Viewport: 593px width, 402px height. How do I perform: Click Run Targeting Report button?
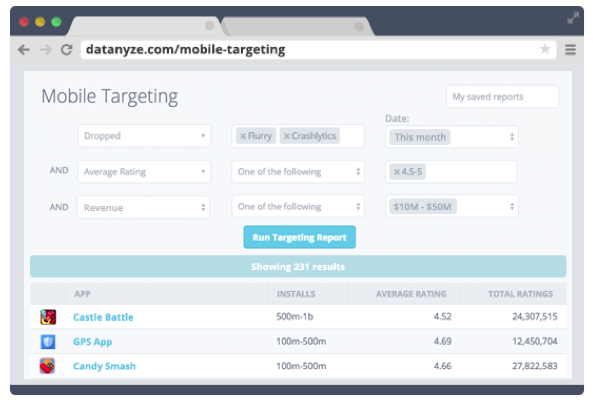[300, 237]
